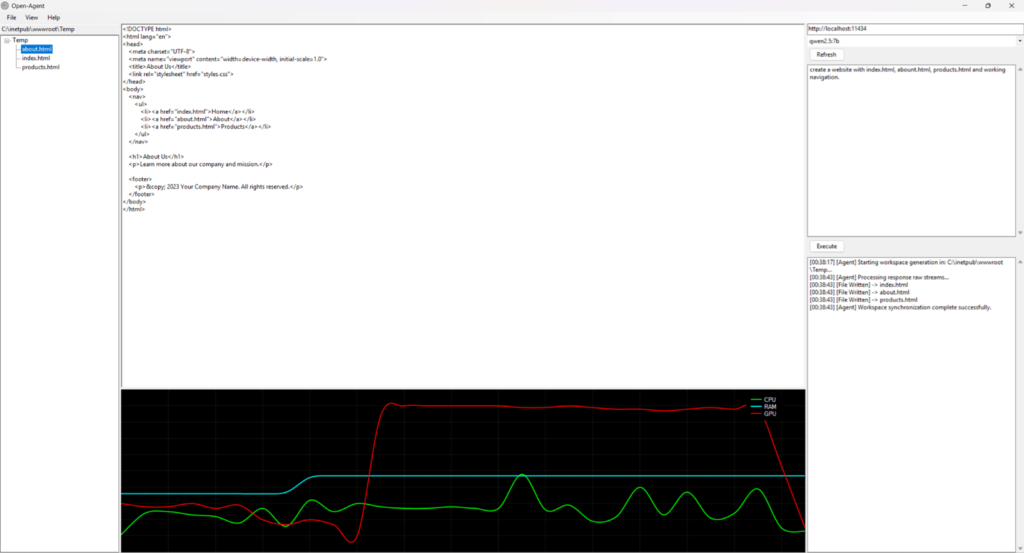Click the DOCTYPE line in code editor
This screenshot has width=1024, height=553.
click(x=147, y=29)
